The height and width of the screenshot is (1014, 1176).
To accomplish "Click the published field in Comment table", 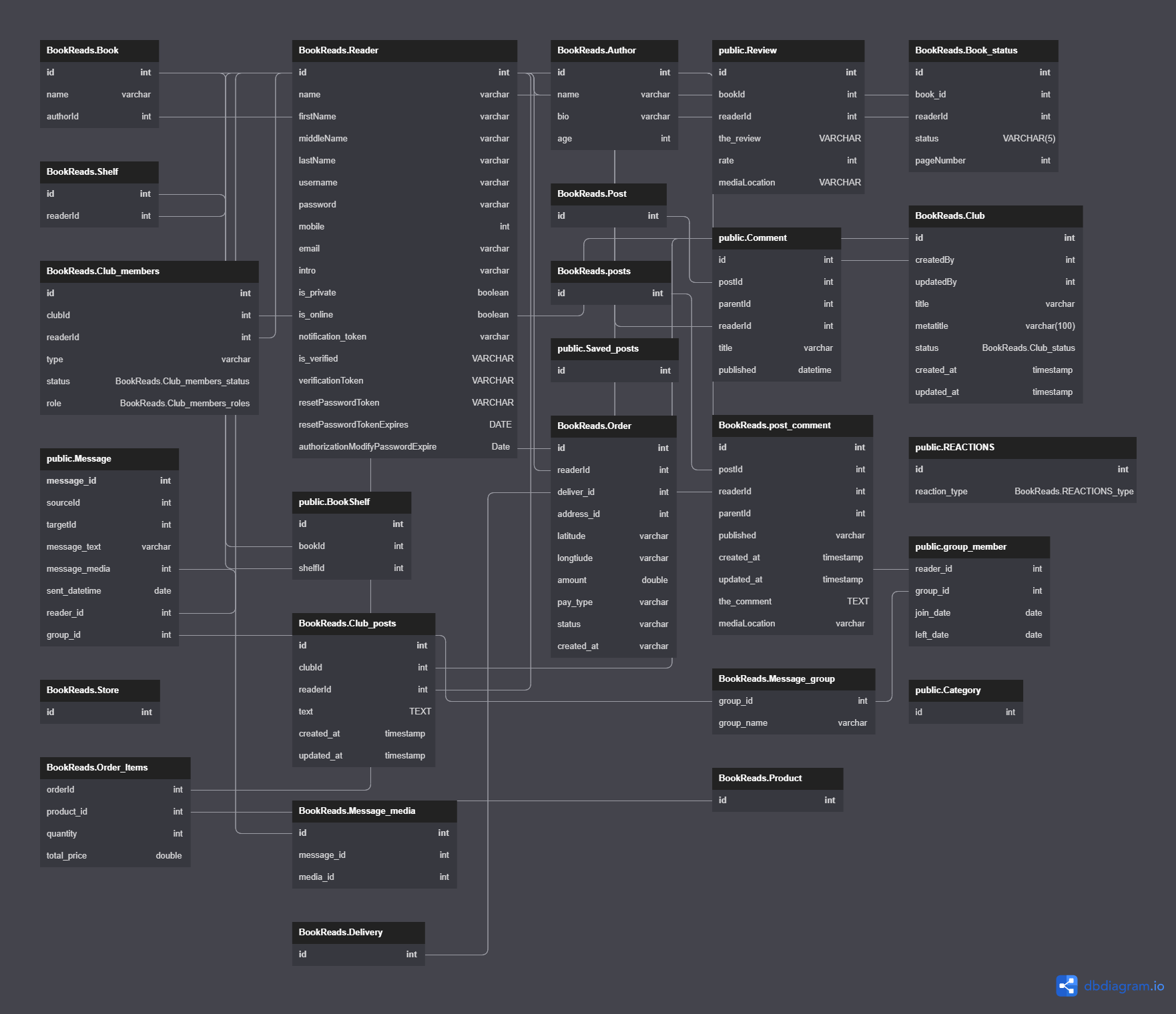I will (x=776, y=370).
